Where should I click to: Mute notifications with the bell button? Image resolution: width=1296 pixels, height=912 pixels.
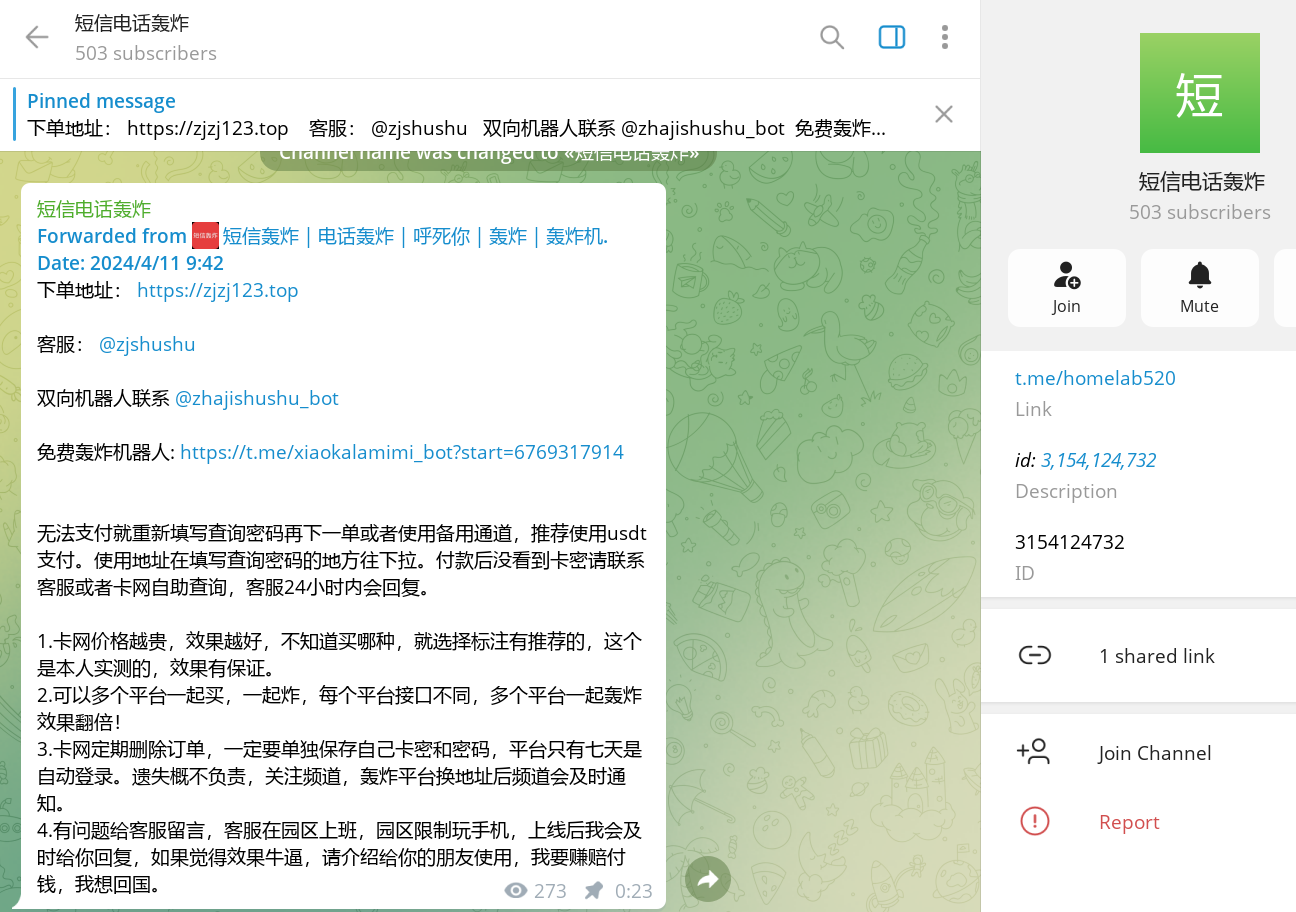click(x=1199, y=287)
